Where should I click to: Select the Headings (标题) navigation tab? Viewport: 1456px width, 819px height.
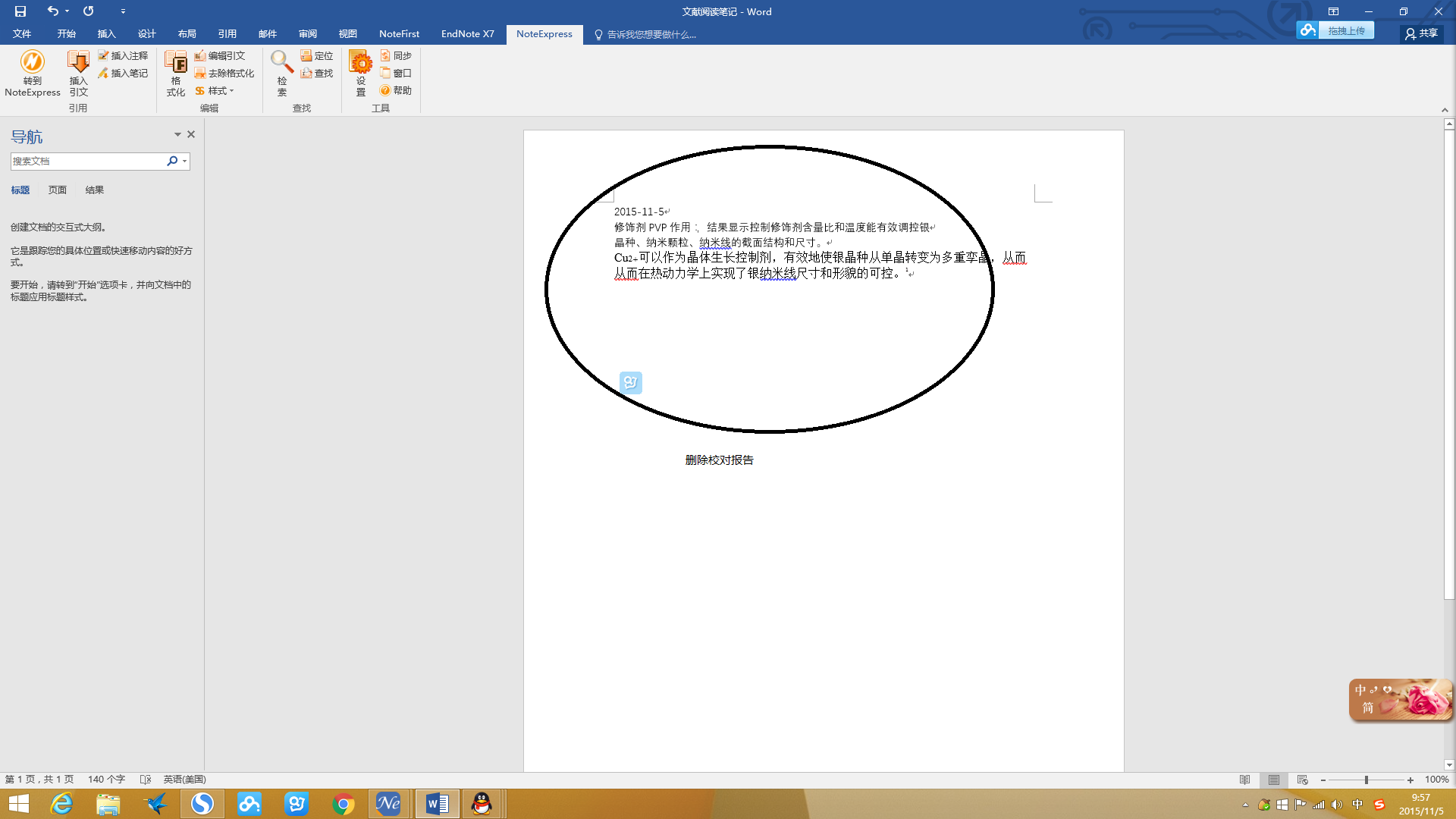click(x=20, y=190)
